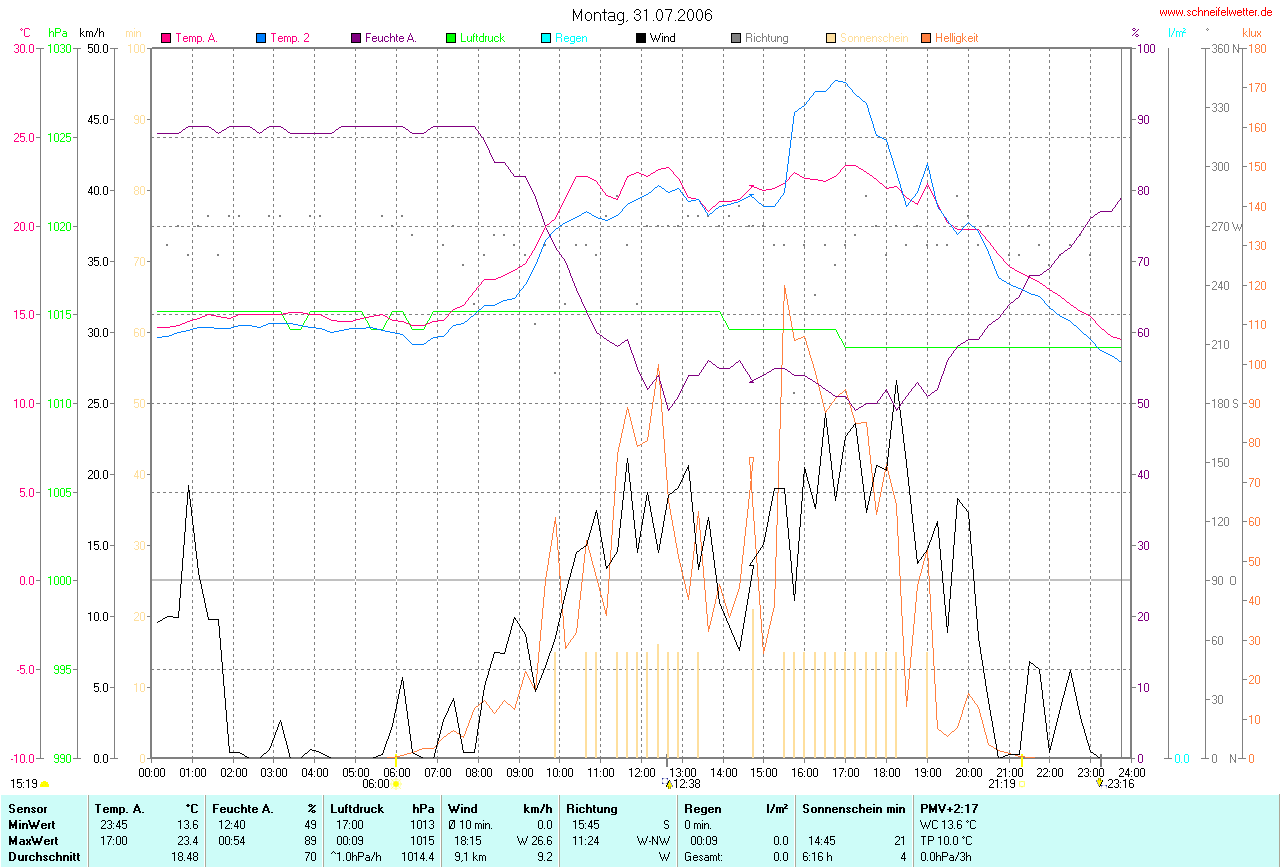
Task: Click the black Wind legend swatch
Action: (x=641, y=38)
